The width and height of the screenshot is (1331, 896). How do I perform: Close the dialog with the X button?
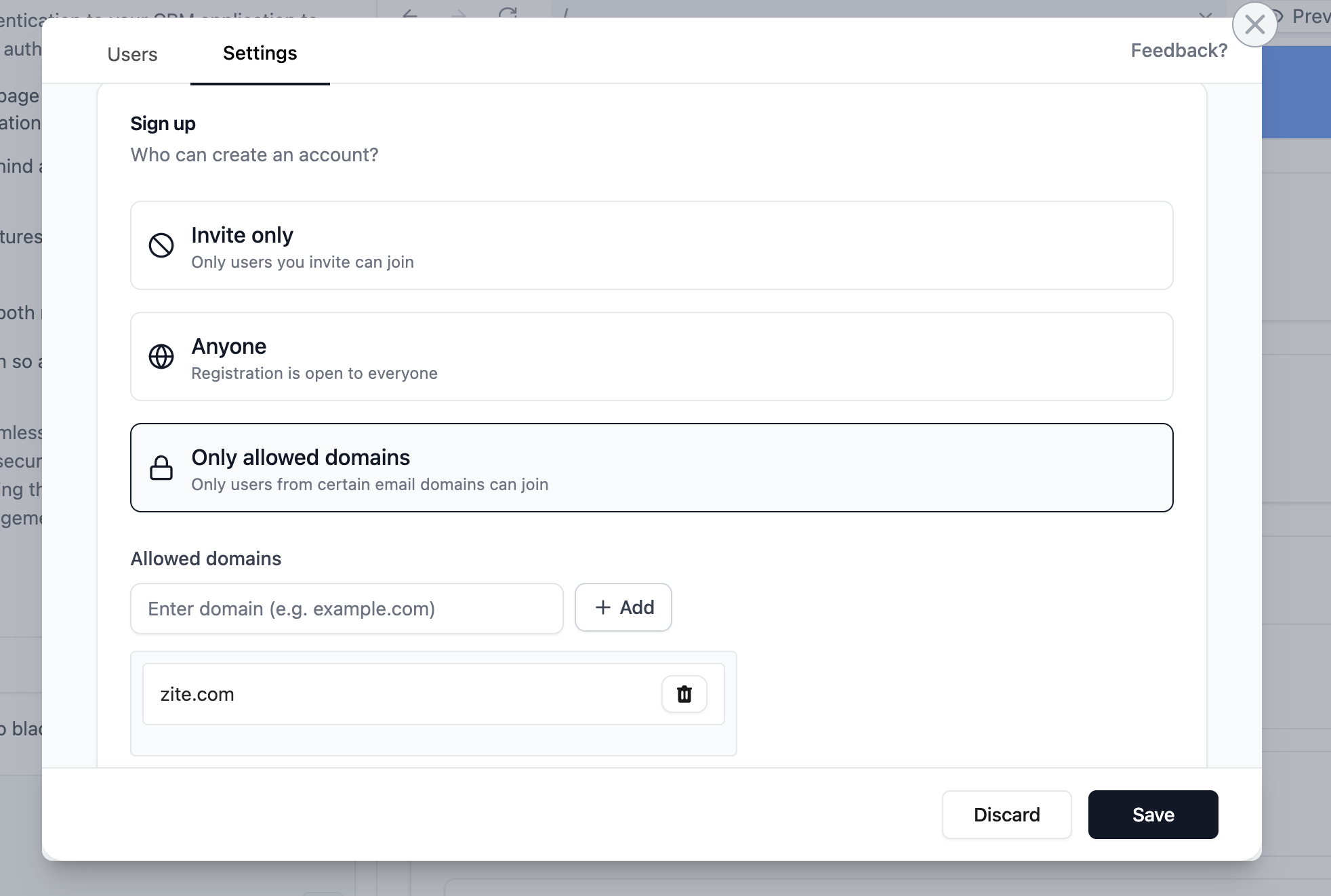(x=1255, y=24)
